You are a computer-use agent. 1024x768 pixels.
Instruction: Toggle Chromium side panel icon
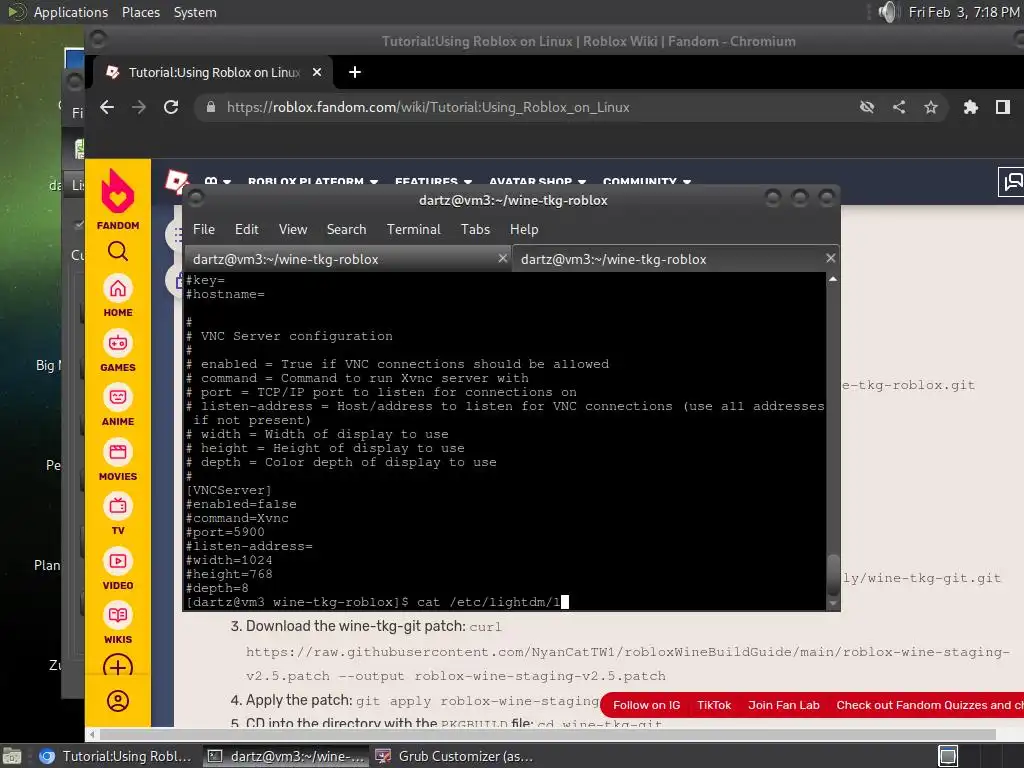[1003, 107]
